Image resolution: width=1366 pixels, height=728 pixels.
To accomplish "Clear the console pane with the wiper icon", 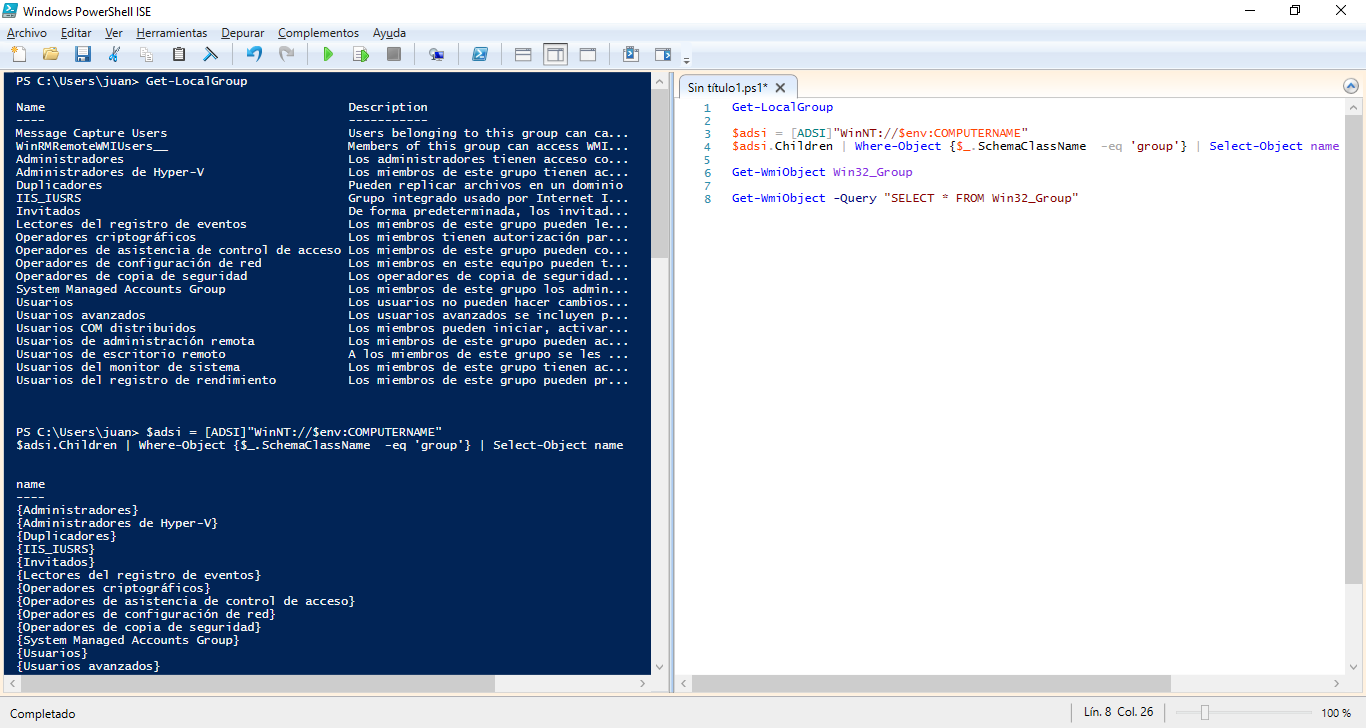I will [211, 54].
